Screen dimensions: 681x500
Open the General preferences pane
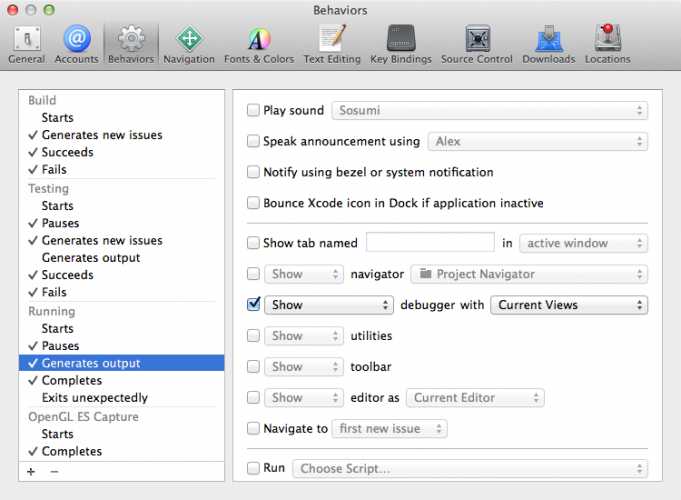coord(26,45)
